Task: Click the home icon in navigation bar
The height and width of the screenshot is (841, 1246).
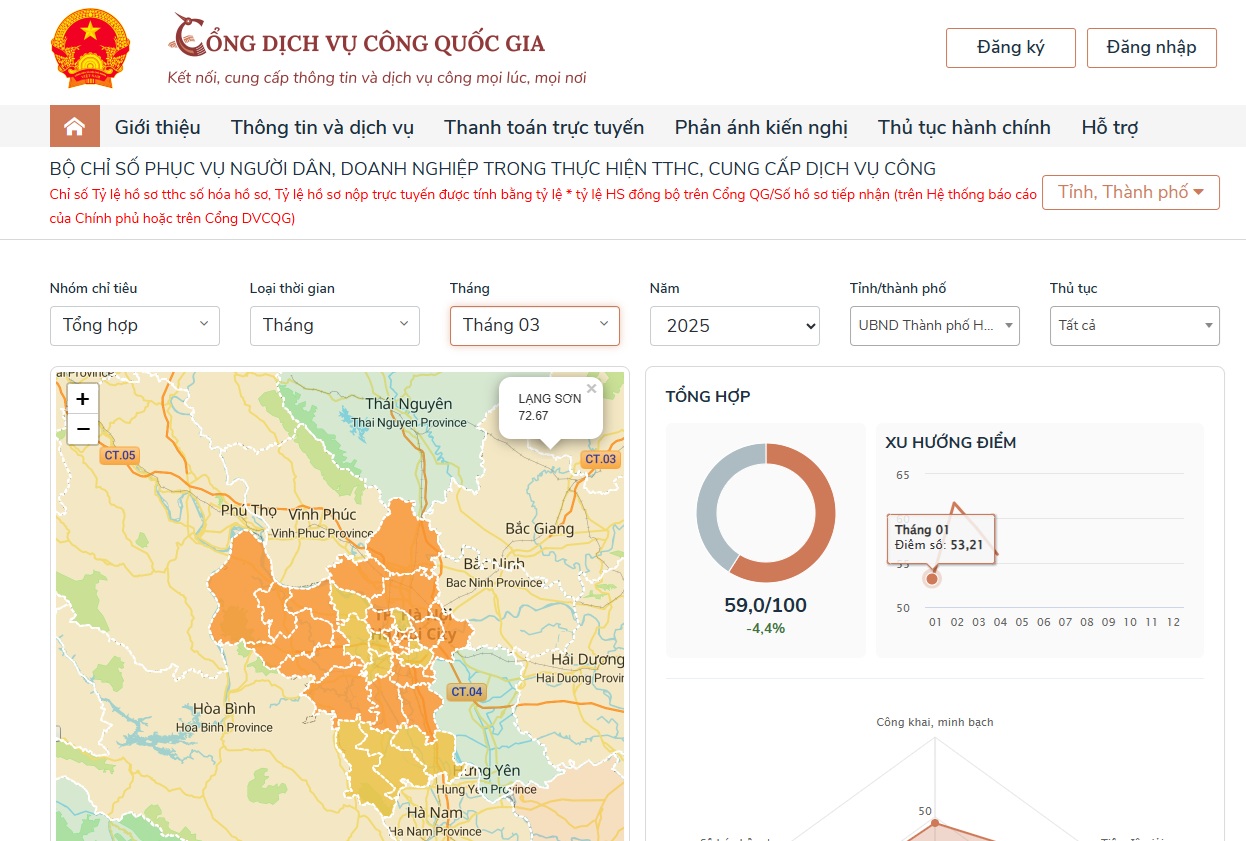Action: pos(74,127)
